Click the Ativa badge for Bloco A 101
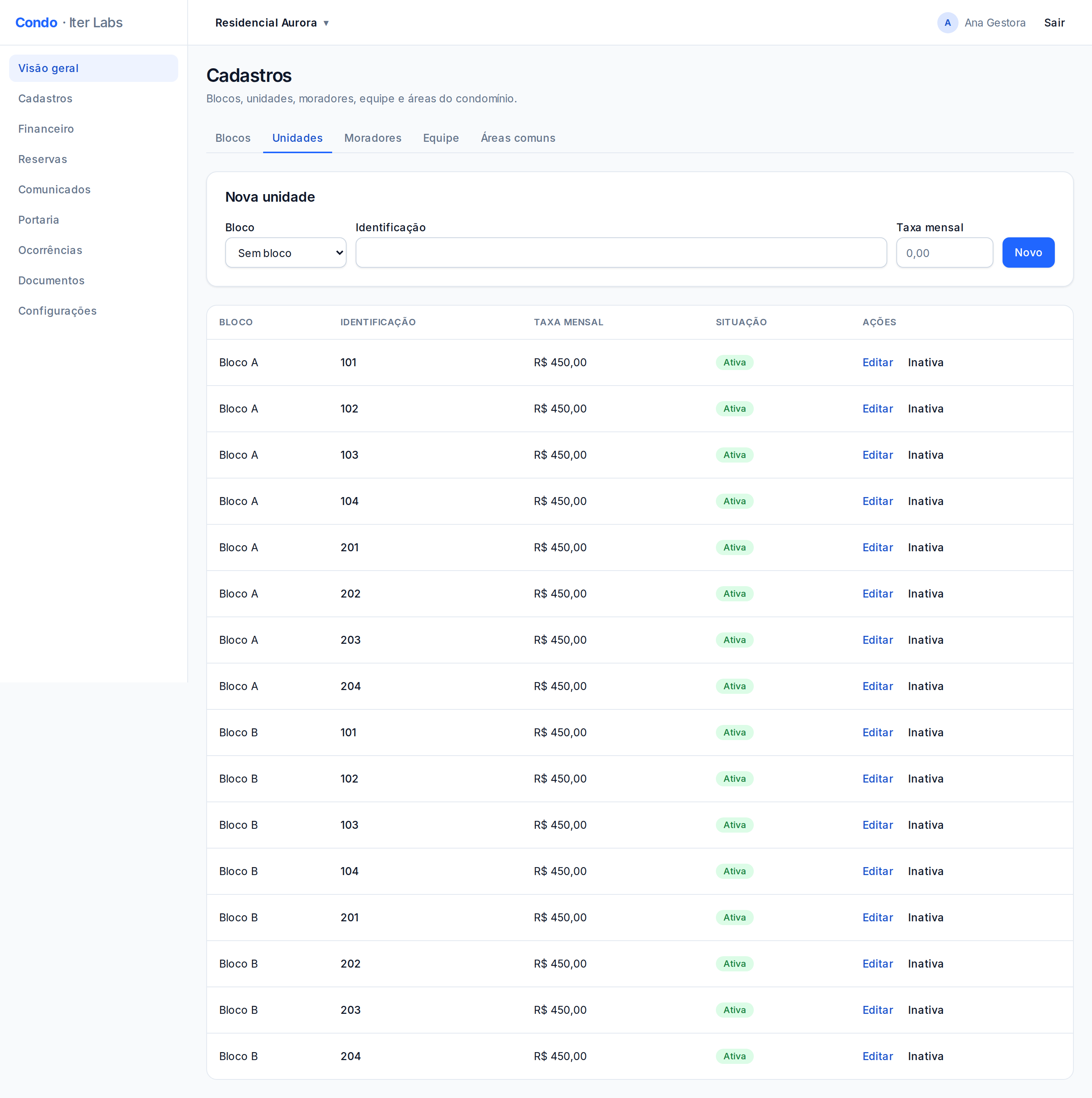The image size is (1092, 1098). tap(734, 362)
